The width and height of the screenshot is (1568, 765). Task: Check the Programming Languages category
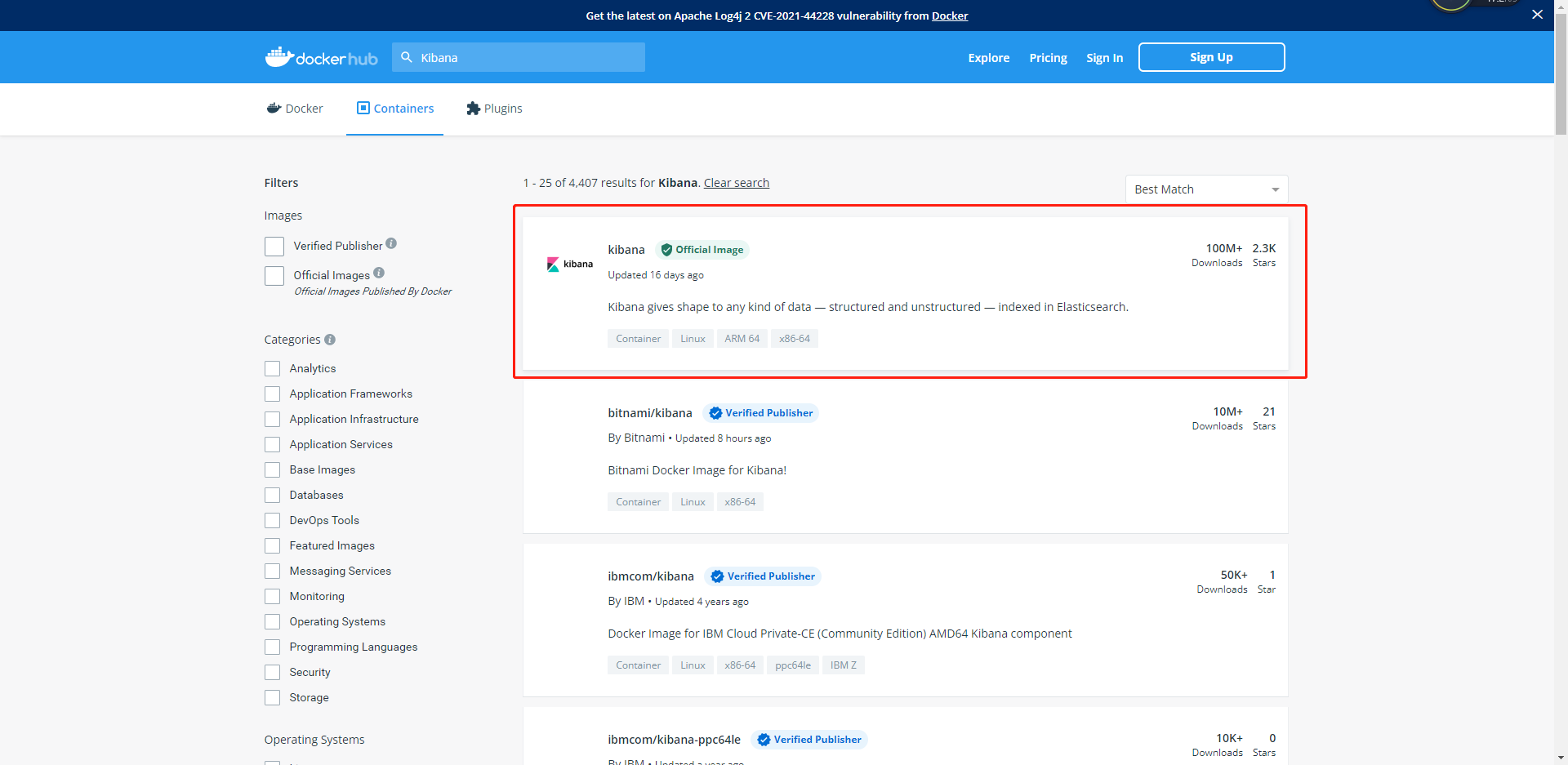(272, 647)
